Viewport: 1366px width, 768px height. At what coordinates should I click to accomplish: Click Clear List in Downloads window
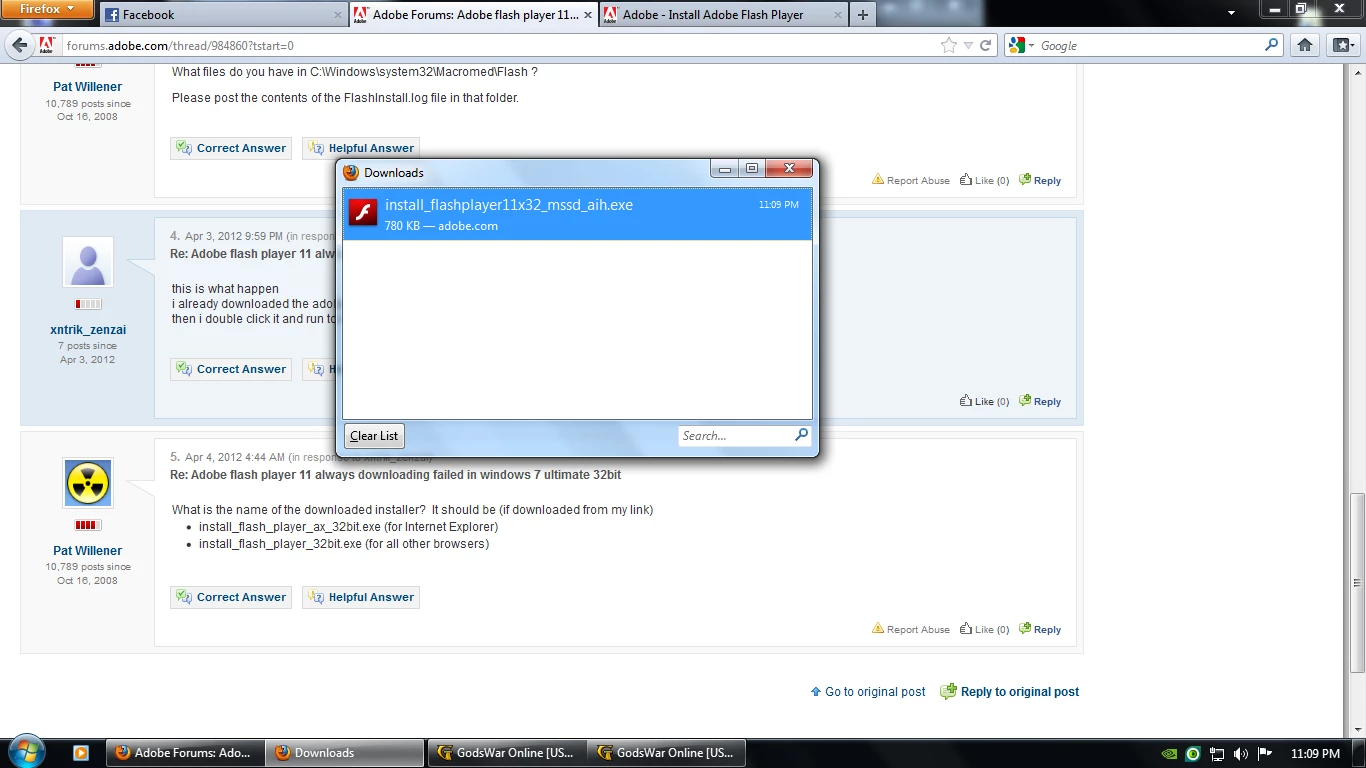[374, 436]
